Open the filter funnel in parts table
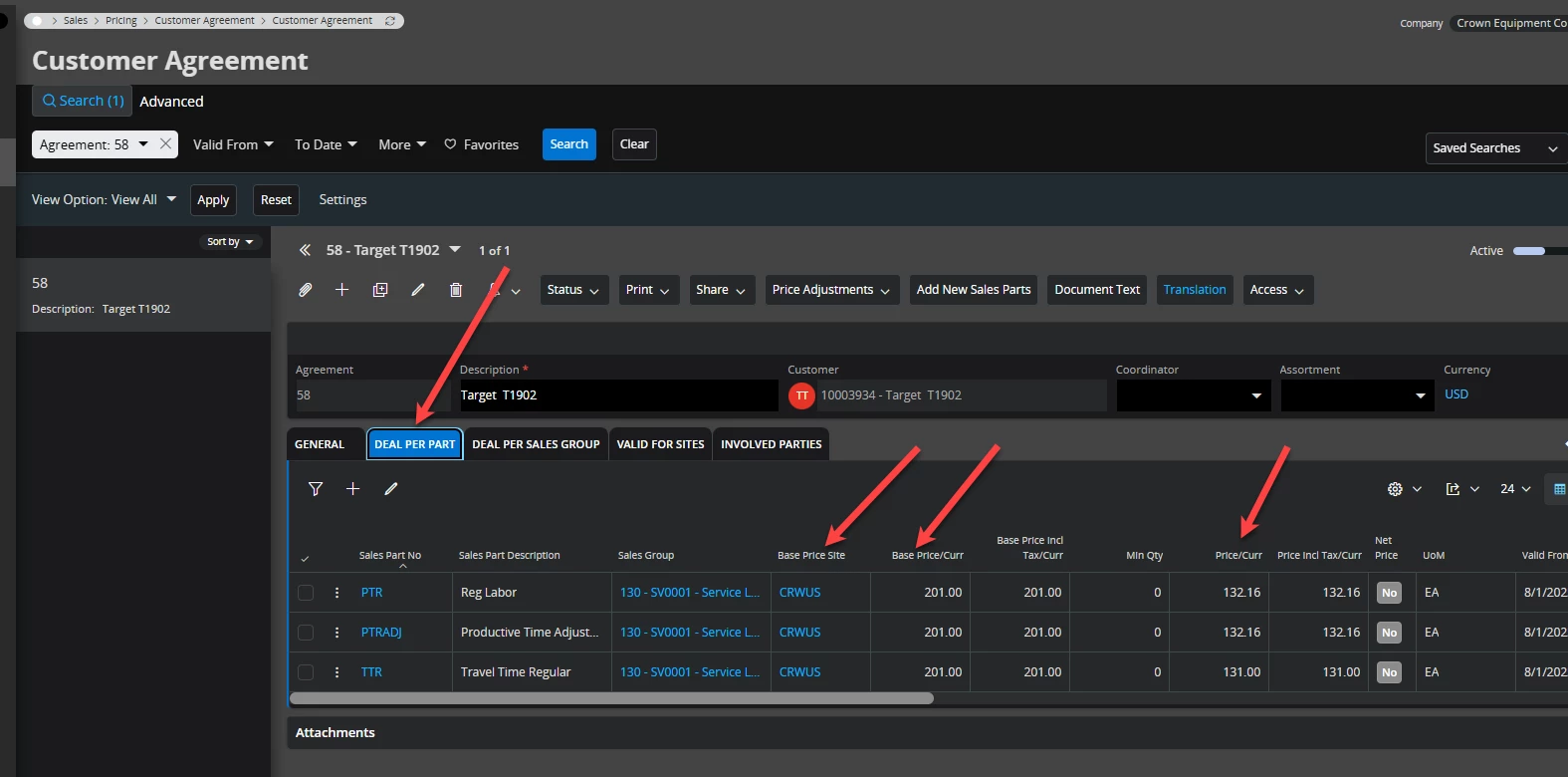Viewport: 1568px width, 777px height. 316,489
